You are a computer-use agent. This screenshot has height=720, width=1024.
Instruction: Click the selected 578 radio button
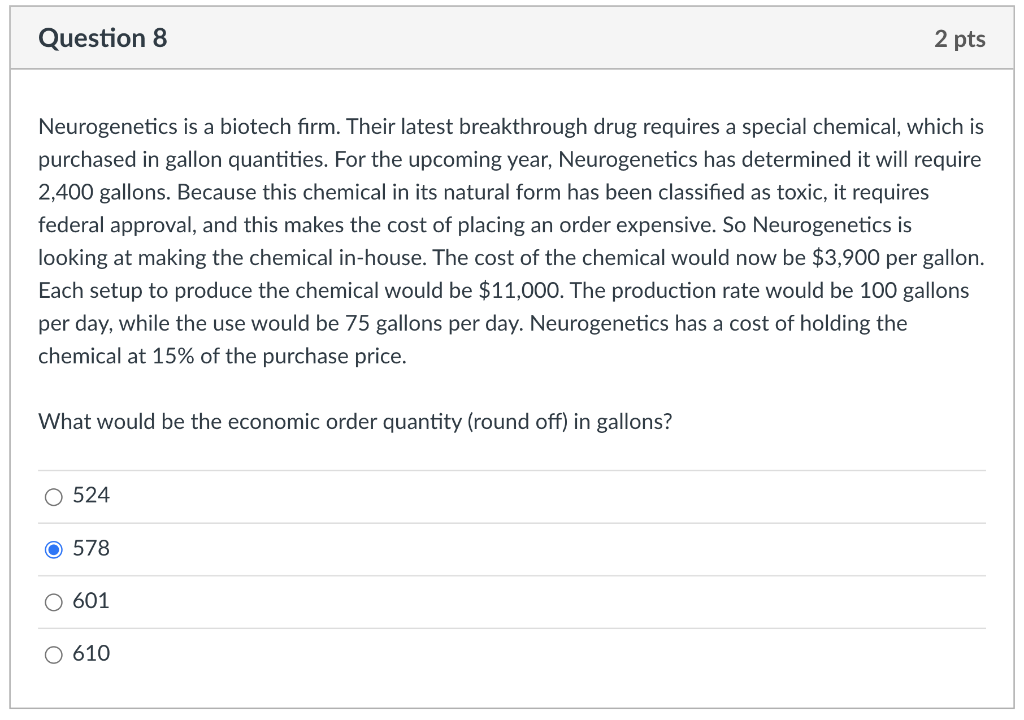coord(54,550)
